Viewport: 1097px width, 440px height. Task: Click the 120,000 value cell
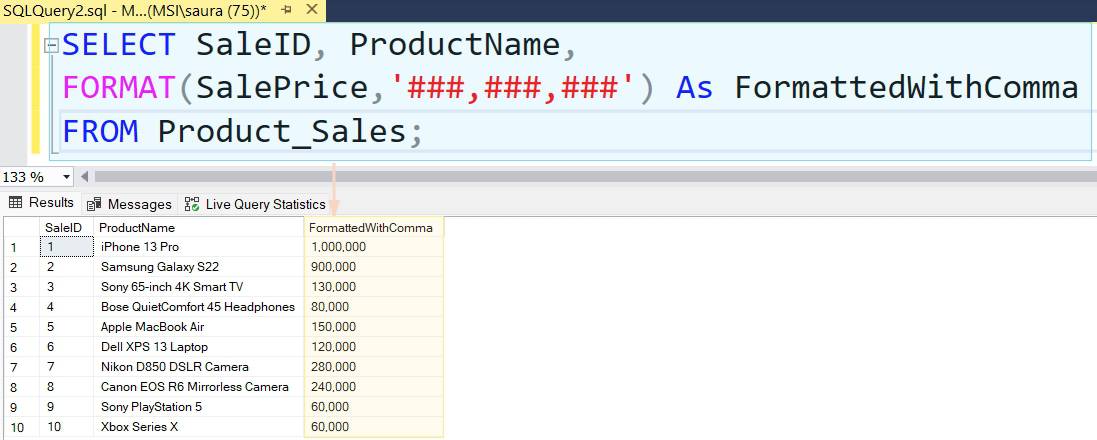coord(374,346)
